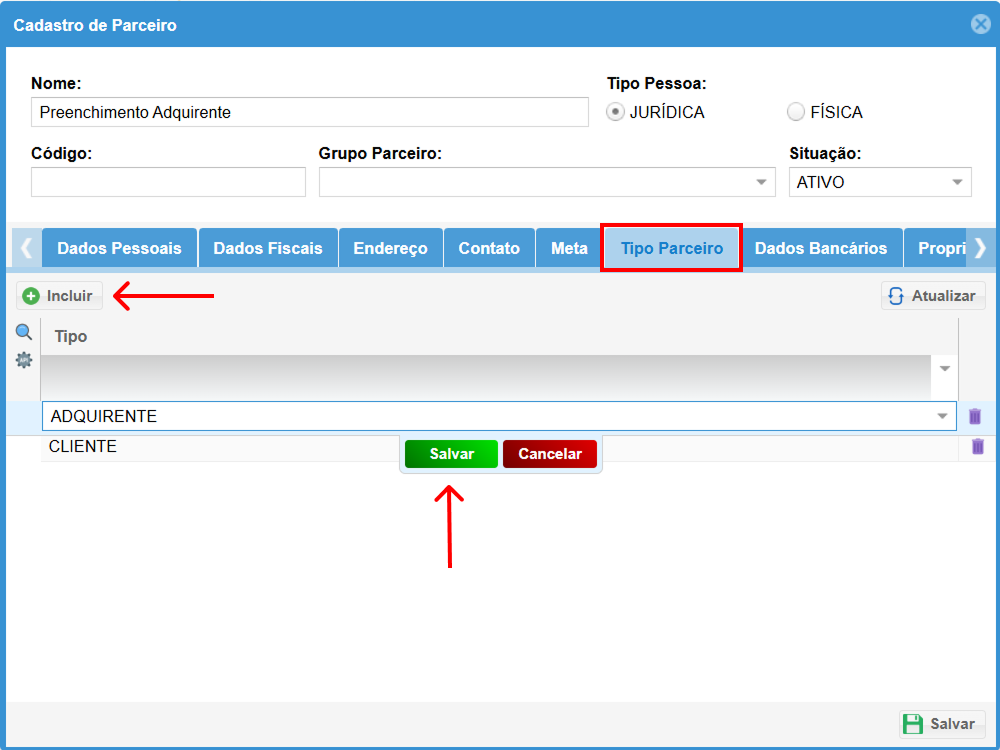Click the Código input field
Viewport: 1000px width, 750px height.
tap(168, 182)
